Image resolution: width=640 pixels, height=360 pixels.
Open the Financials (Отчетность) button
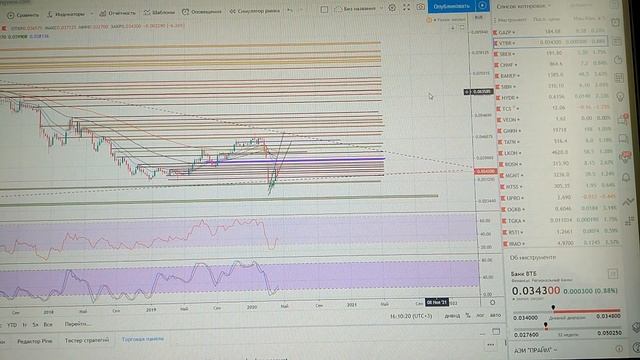point(118,13)
